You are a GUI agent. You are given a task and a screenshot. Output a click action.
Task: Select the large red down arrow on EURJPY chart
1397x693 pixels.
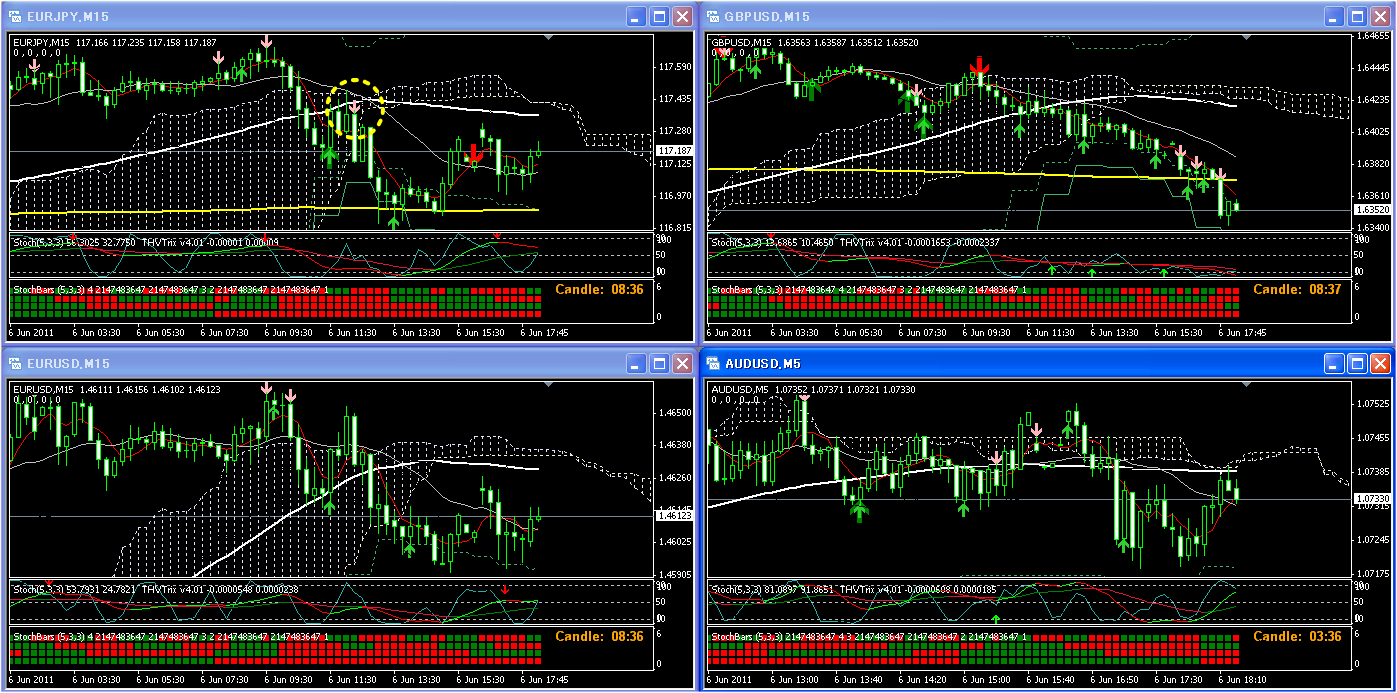tap(476, 153)
